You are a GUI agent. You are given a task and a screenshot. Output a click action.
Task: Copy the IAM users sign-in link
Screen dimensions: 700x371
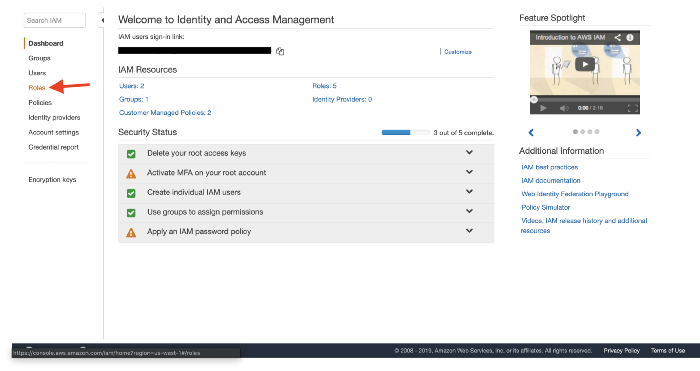280,51
